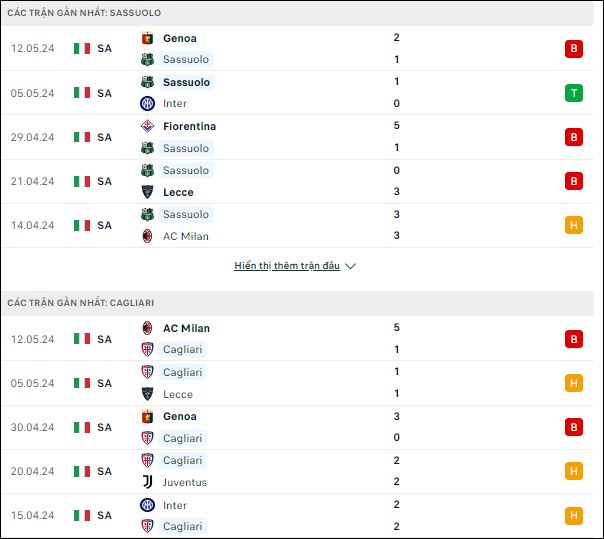Click red B badge for Genoa 3-0 Cagliari

coord(574,427)
